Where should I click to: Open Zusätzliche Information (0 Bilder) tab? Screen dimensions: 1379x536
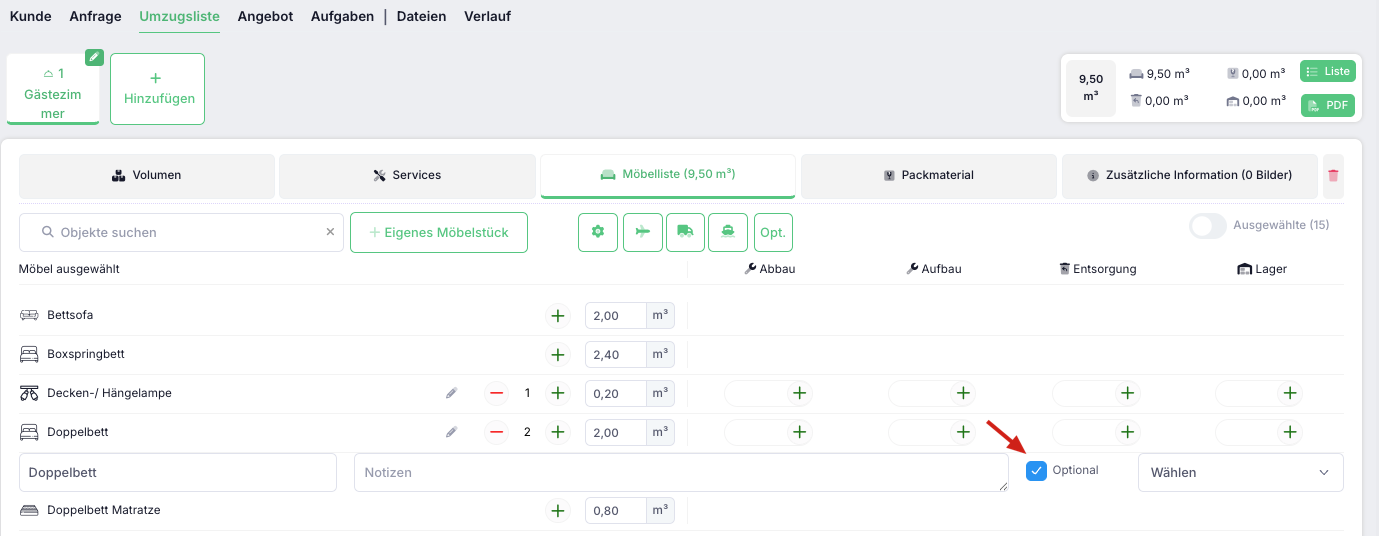tap(1190, 175)
